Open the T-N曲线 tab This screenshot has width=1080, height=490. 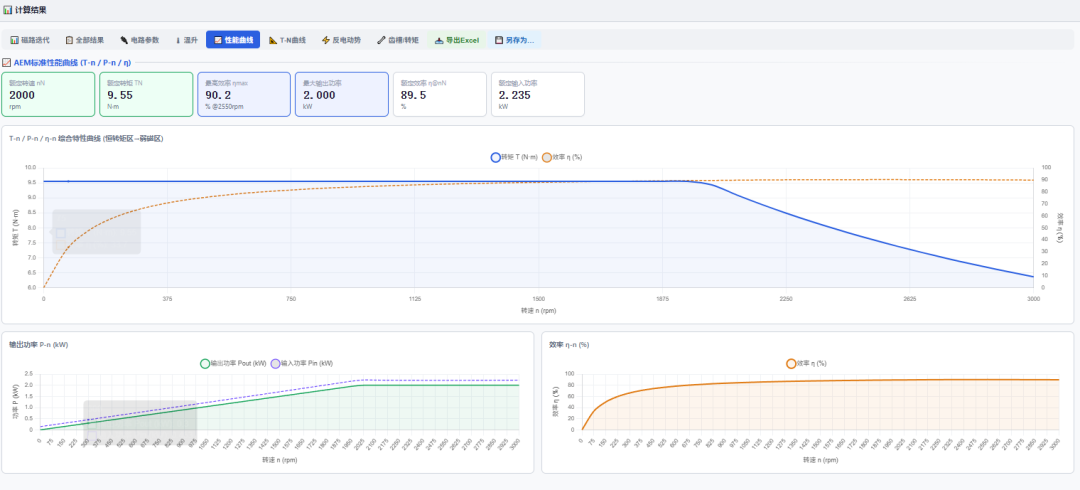point(288,40)
